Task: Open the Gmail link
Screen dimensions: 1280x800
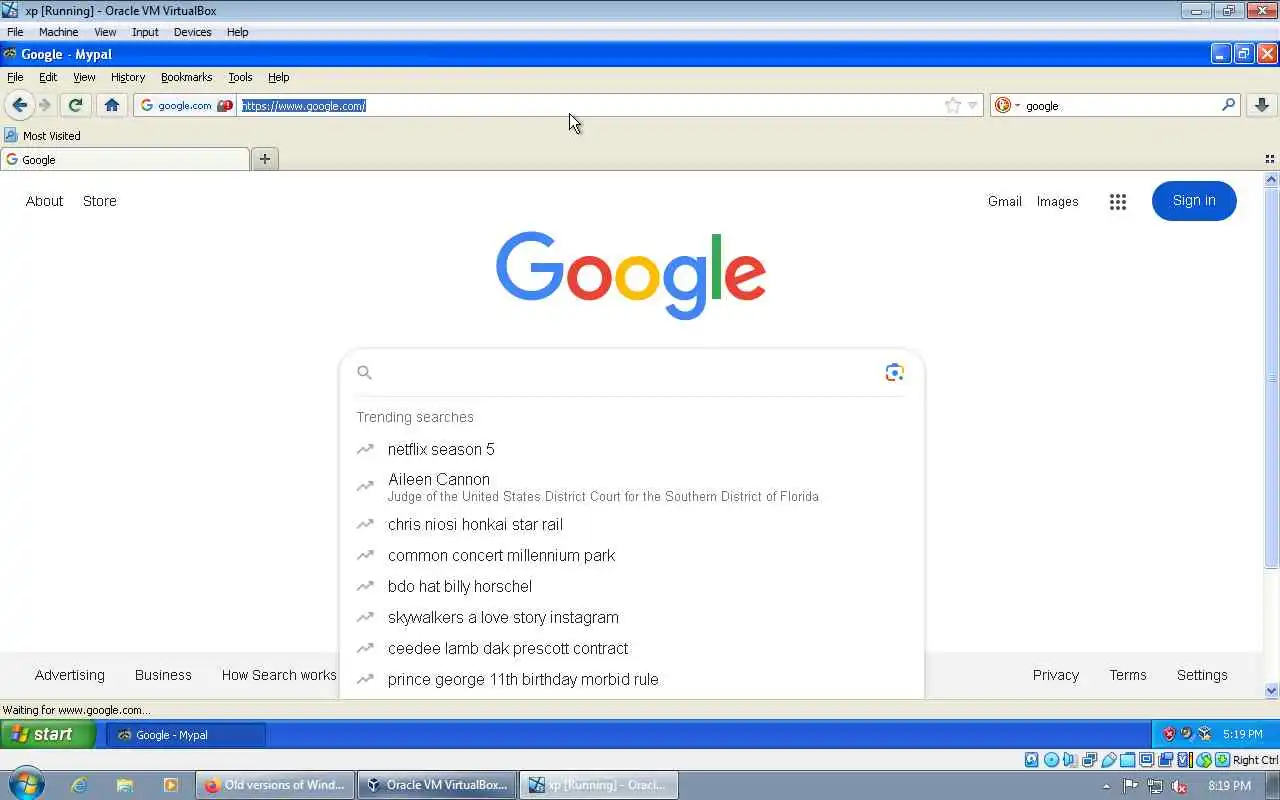Action: tap(1005, 201)
